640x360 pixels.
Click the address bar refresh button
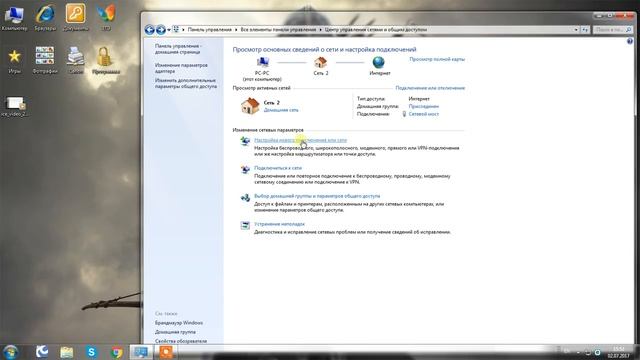click(x=585, y=30)
